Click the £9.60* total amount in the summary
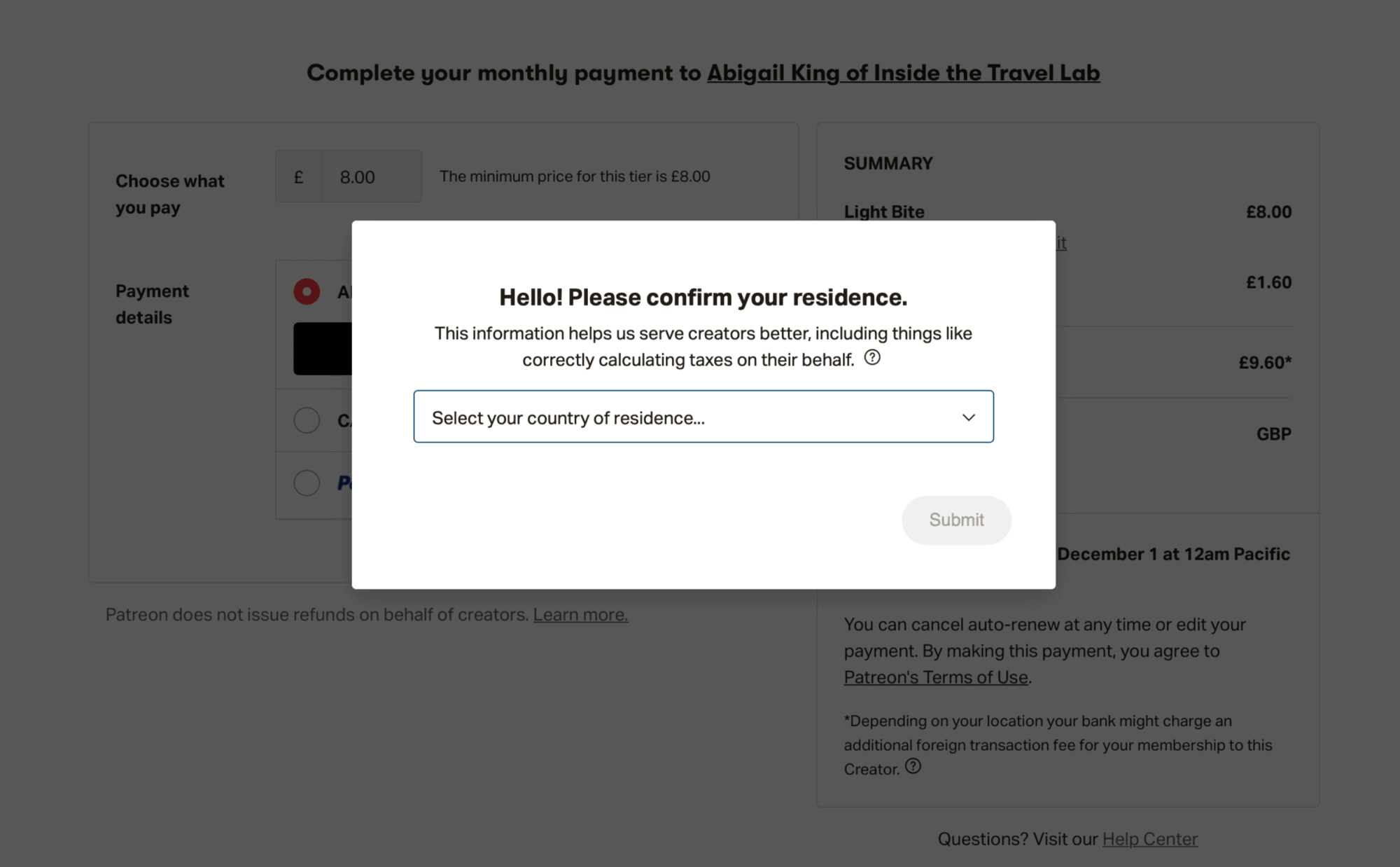 (x=1265, y=363)
